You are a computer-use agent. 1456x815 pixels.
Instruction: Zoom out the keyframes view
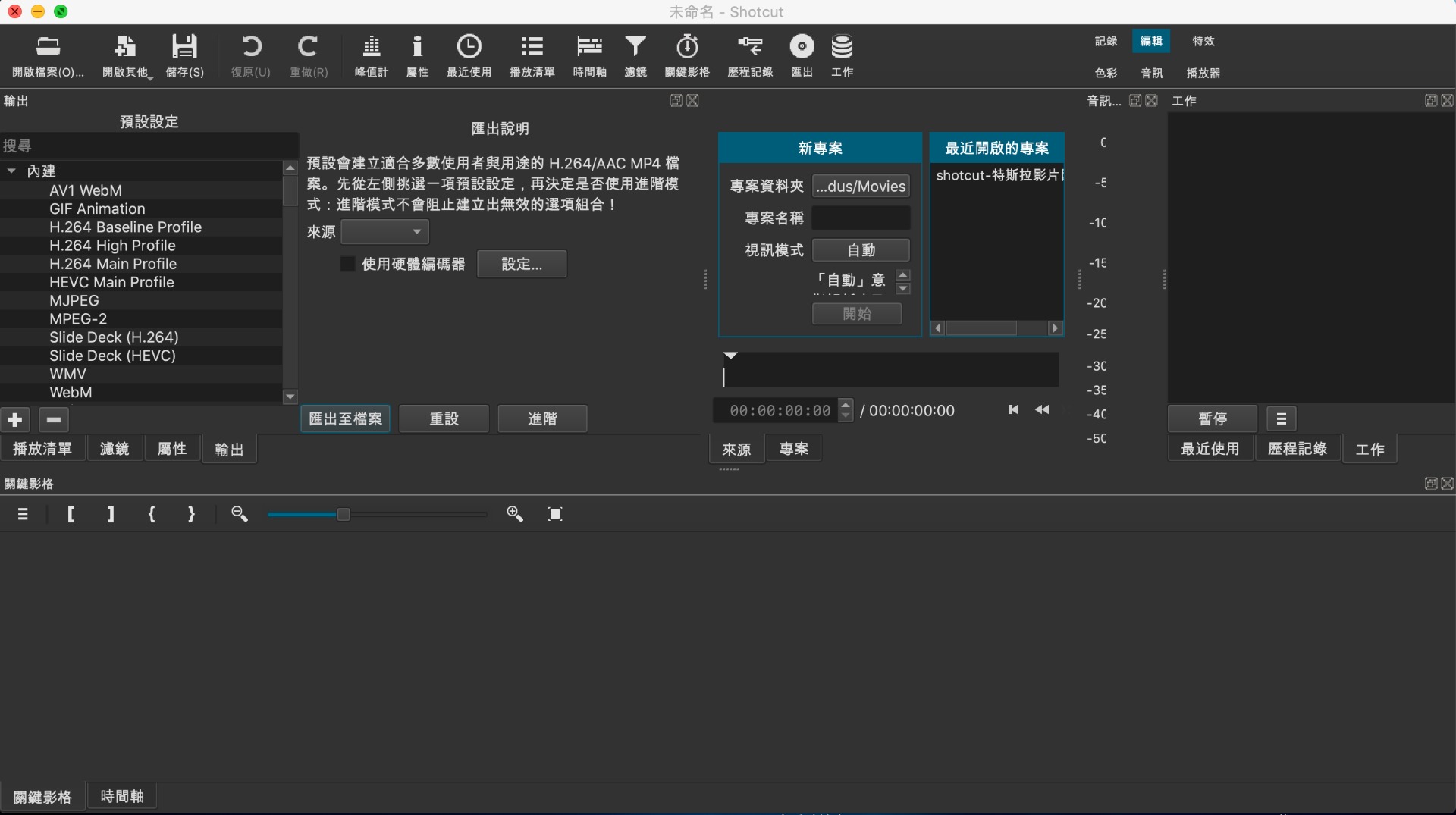pos(240,514)
